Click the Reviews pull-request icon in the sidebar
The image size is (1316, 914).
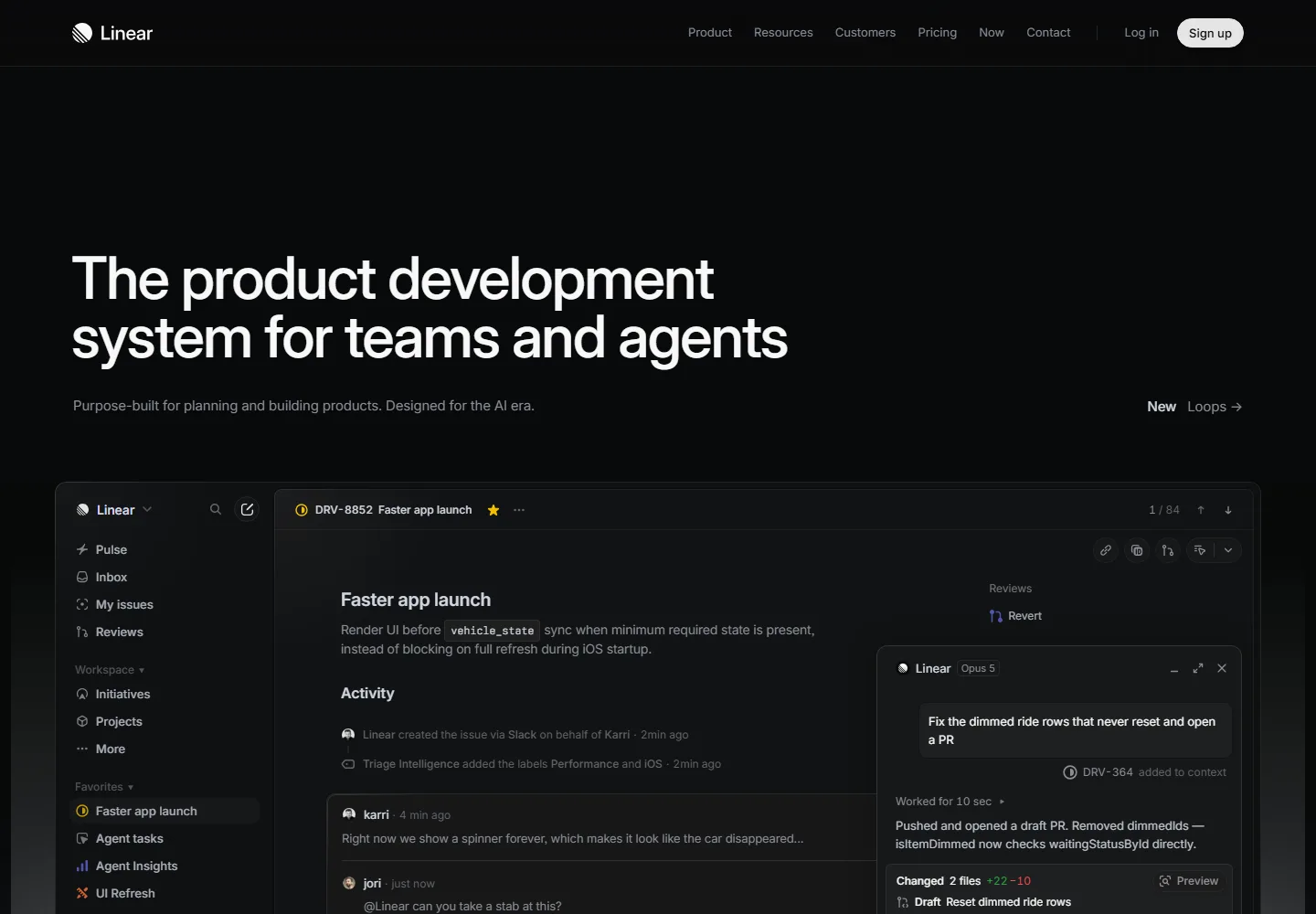82,632
